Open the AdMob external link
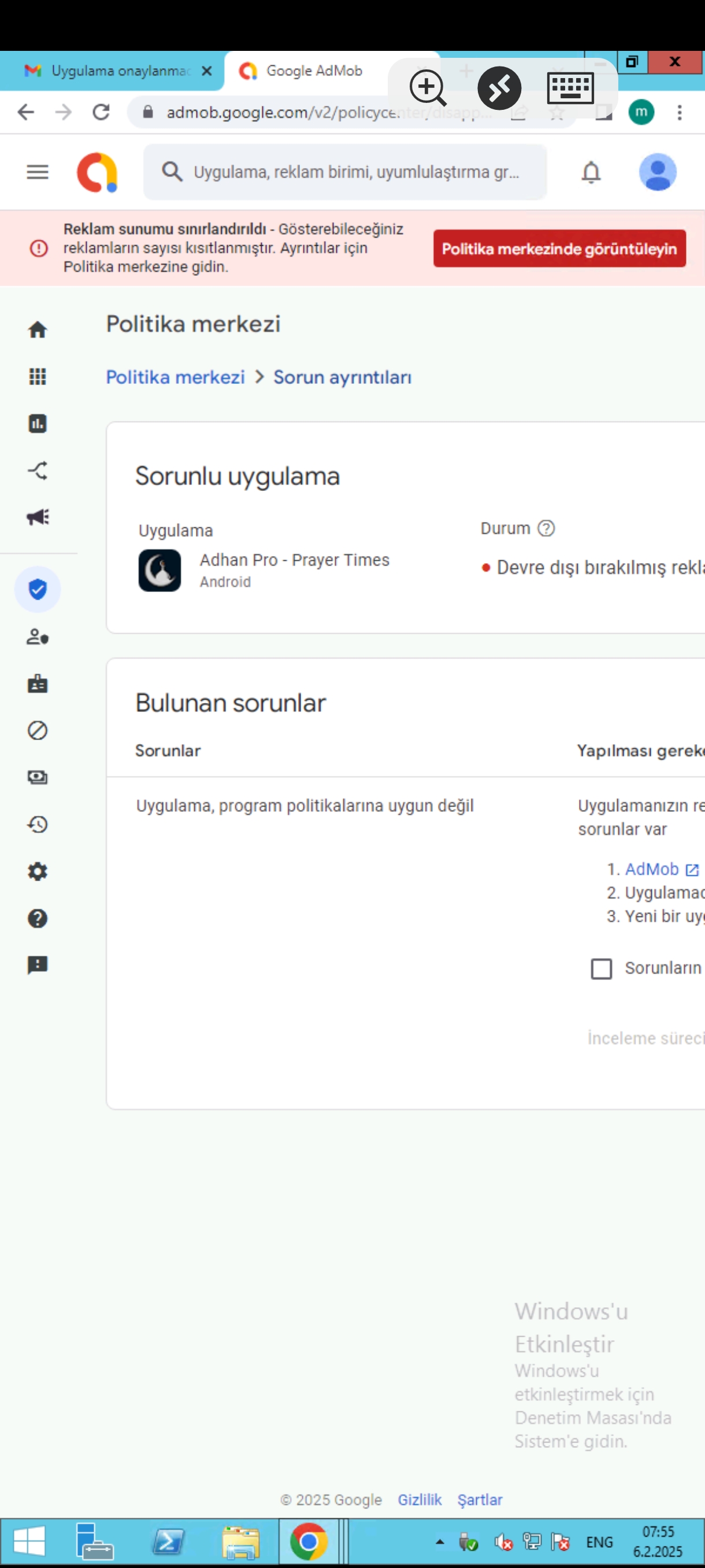This screenshot has height=1568, width=705. (x=662, y=868)
